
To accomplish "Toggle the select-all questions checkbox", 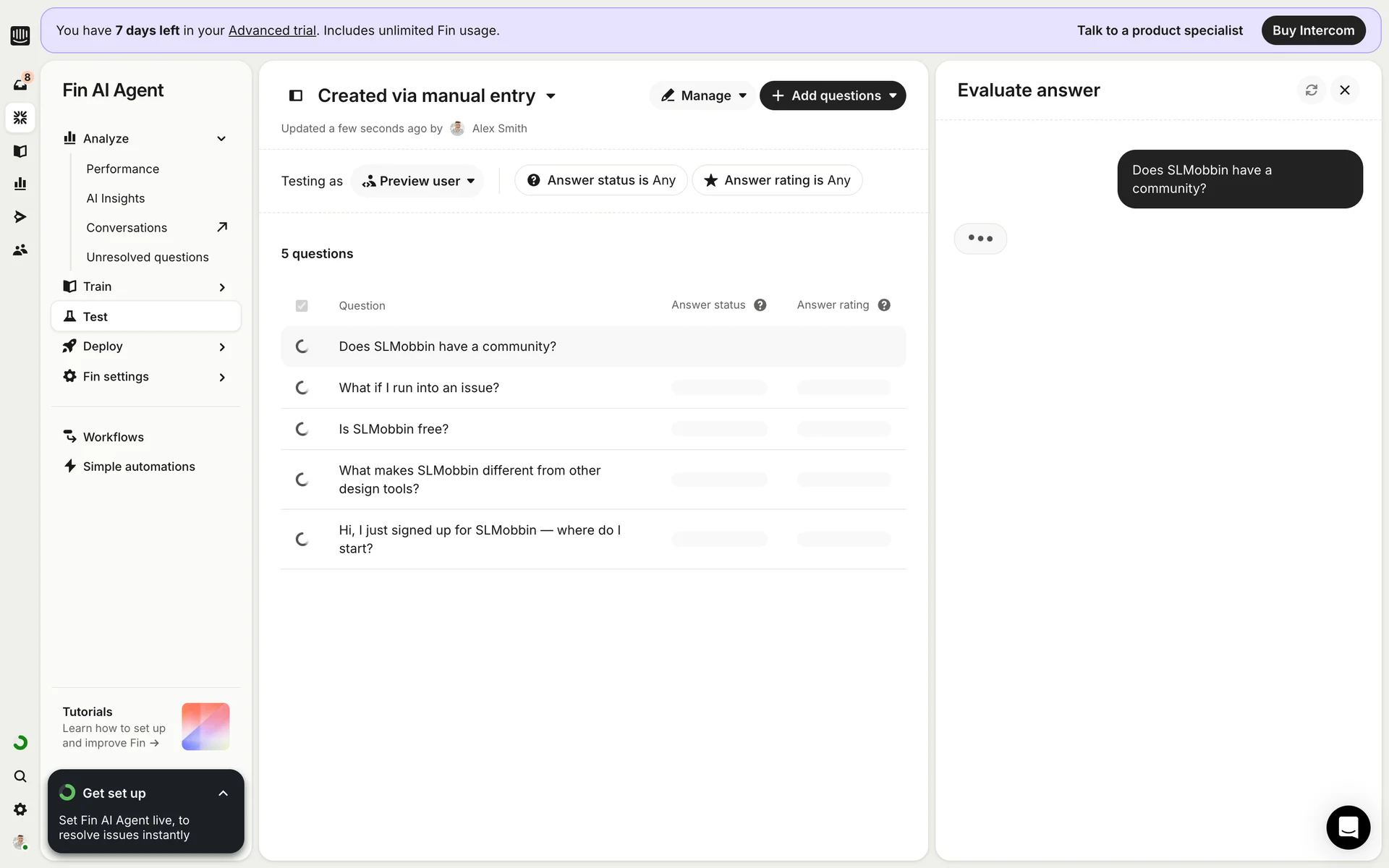I will [x=302, y=306].
